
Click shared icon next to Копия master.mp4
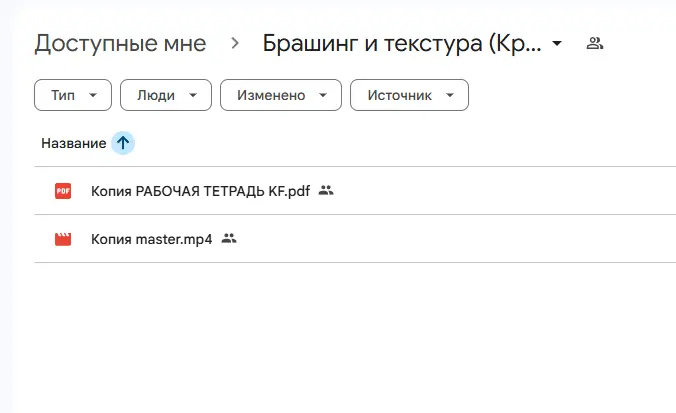click(229, 239)
